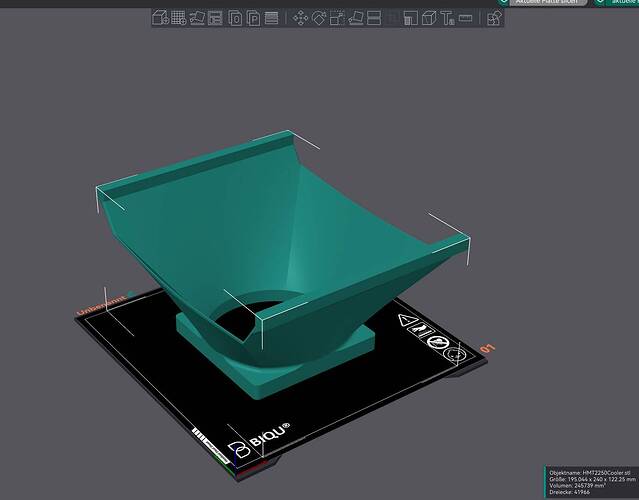Click the Größe dimensions info line
The image size is (639, 500).
point(592,479)
